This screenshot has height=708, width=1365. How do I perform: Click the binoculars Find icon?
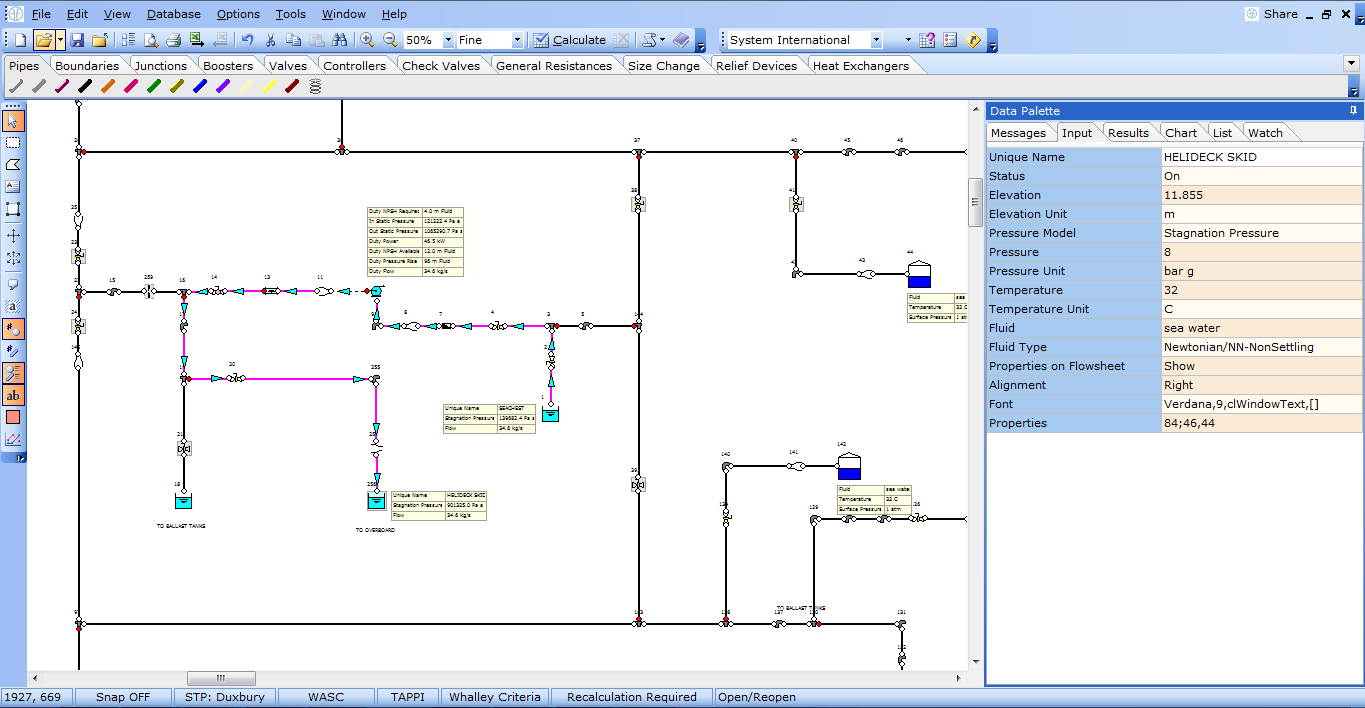click(x=339, y=40)
